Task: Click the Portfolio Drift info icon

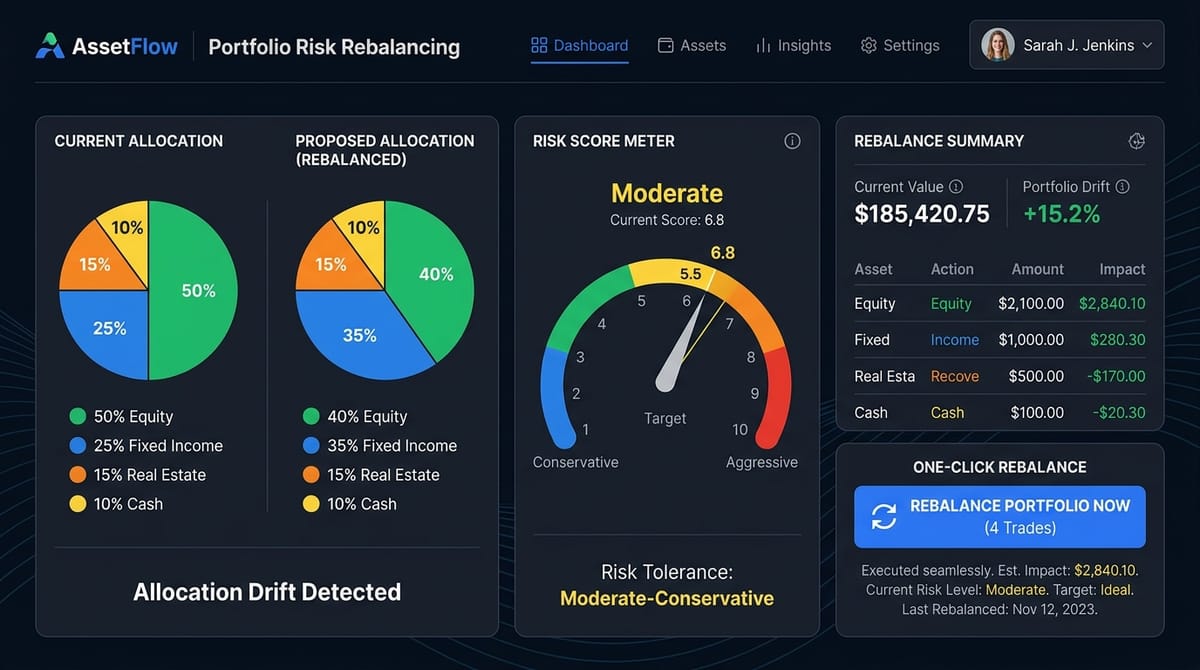Action: pyautogui.click(x=1122, y=186)
